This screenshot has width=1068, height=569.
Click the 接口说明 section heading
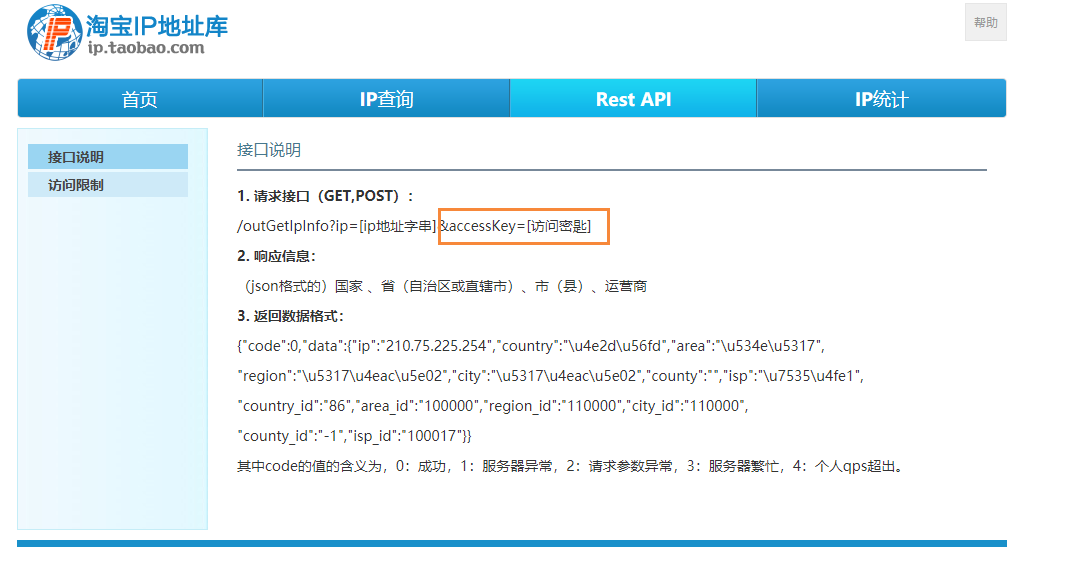pyautogui.click(x=269, y=150)
